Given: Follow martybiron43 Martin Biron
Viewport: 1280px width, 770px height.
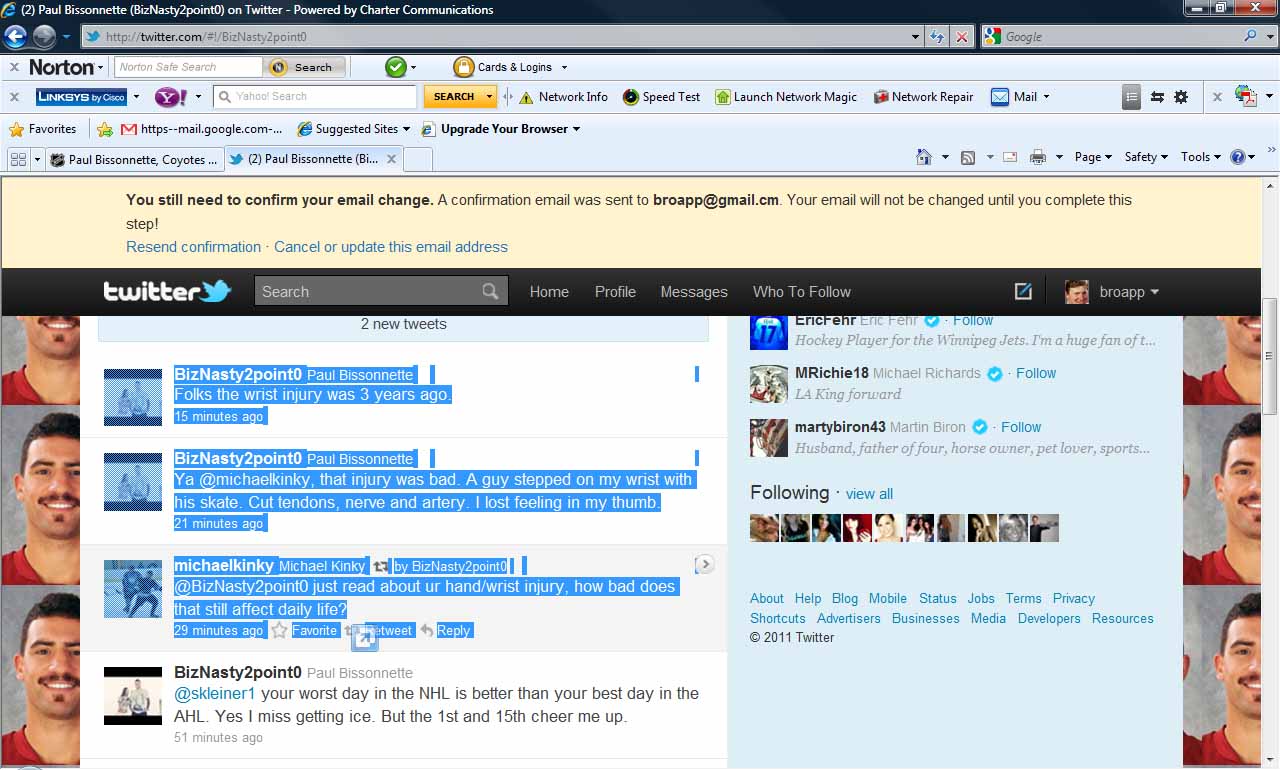Looking at the screenshot, I should (x=1021, y=427).
